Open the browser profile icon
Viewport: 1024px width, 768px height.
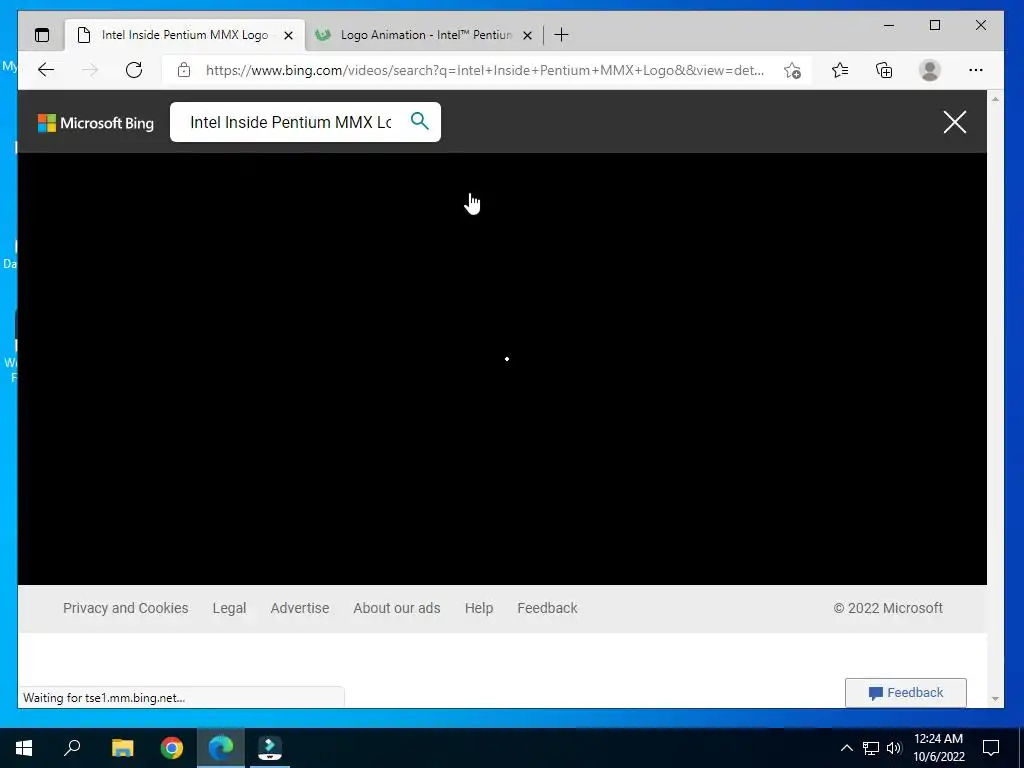tap(929, 70)
